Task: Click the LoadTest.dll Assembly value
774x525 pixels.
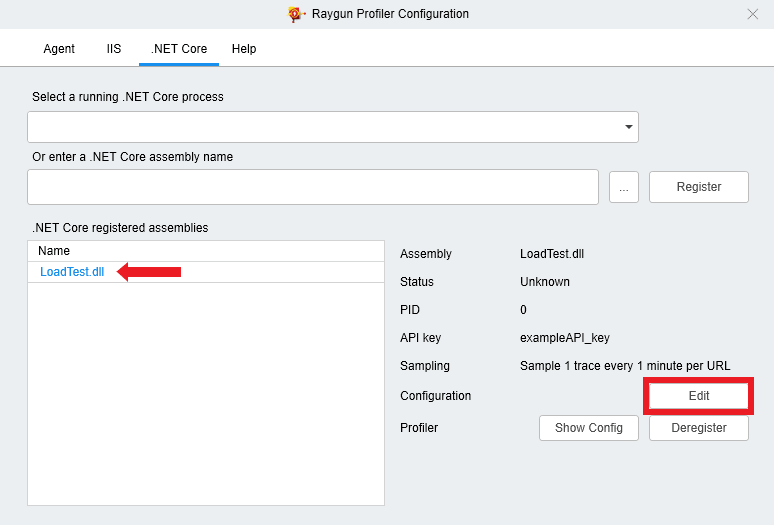Action: [552, 254]
